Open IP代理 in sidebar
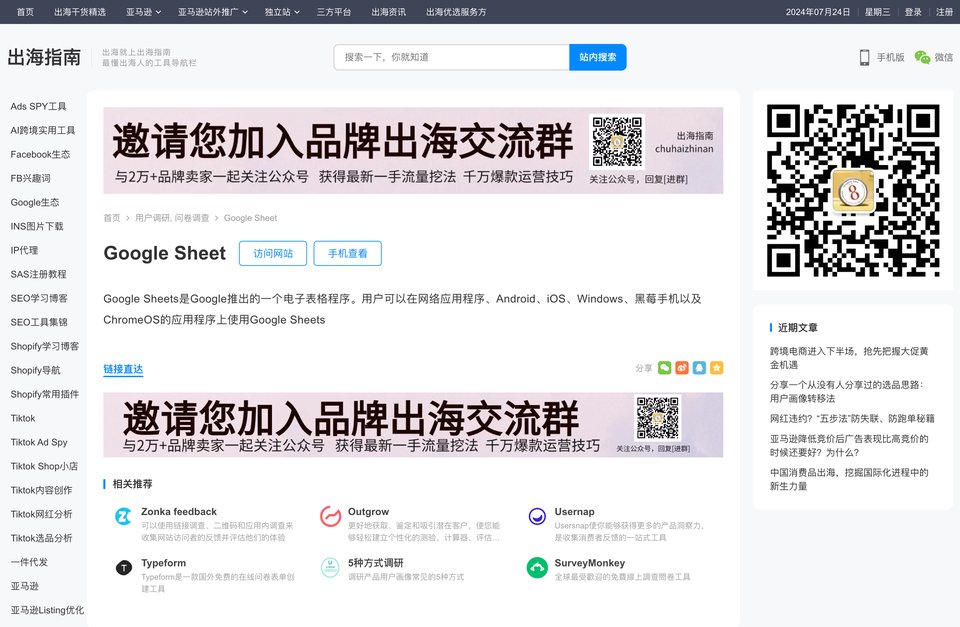Image resolution: width=960 pixels, height=627 pixels. (x=24, y=250)
